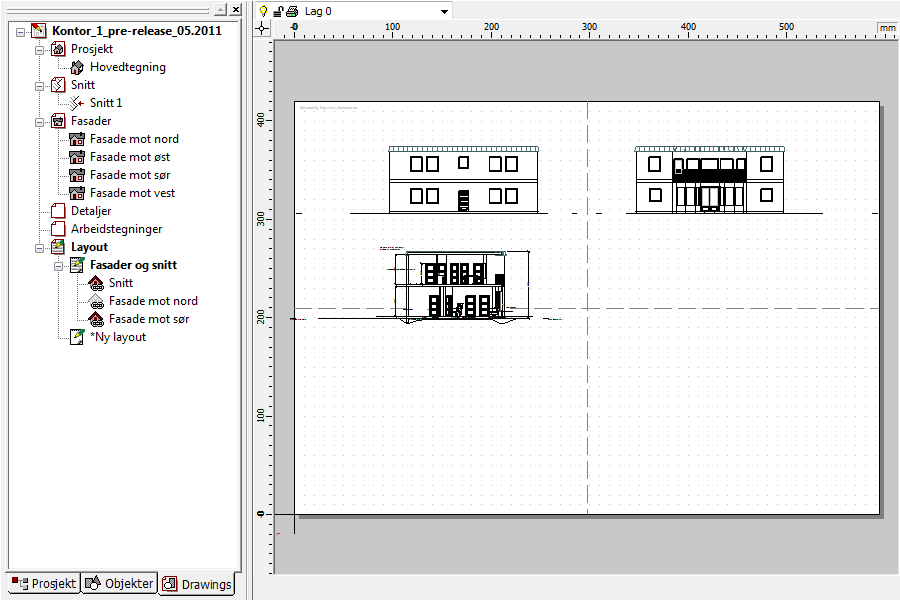
Task: Select Fasade mot vest entry
Action: pyautogui.click(x=132, y=193)
